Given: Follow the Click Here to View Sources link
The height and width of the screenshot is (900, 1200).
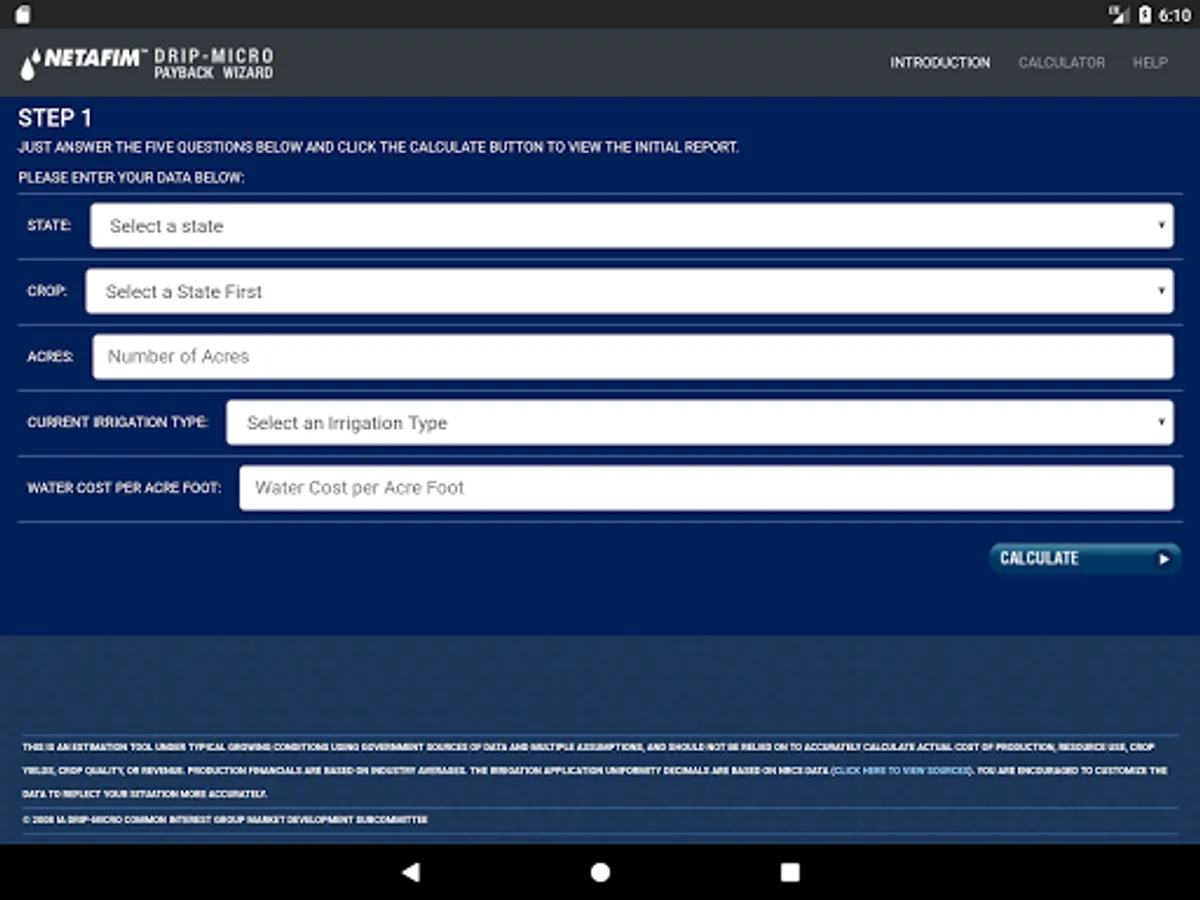Looking at the screenshot, I should tap(901, 771).
